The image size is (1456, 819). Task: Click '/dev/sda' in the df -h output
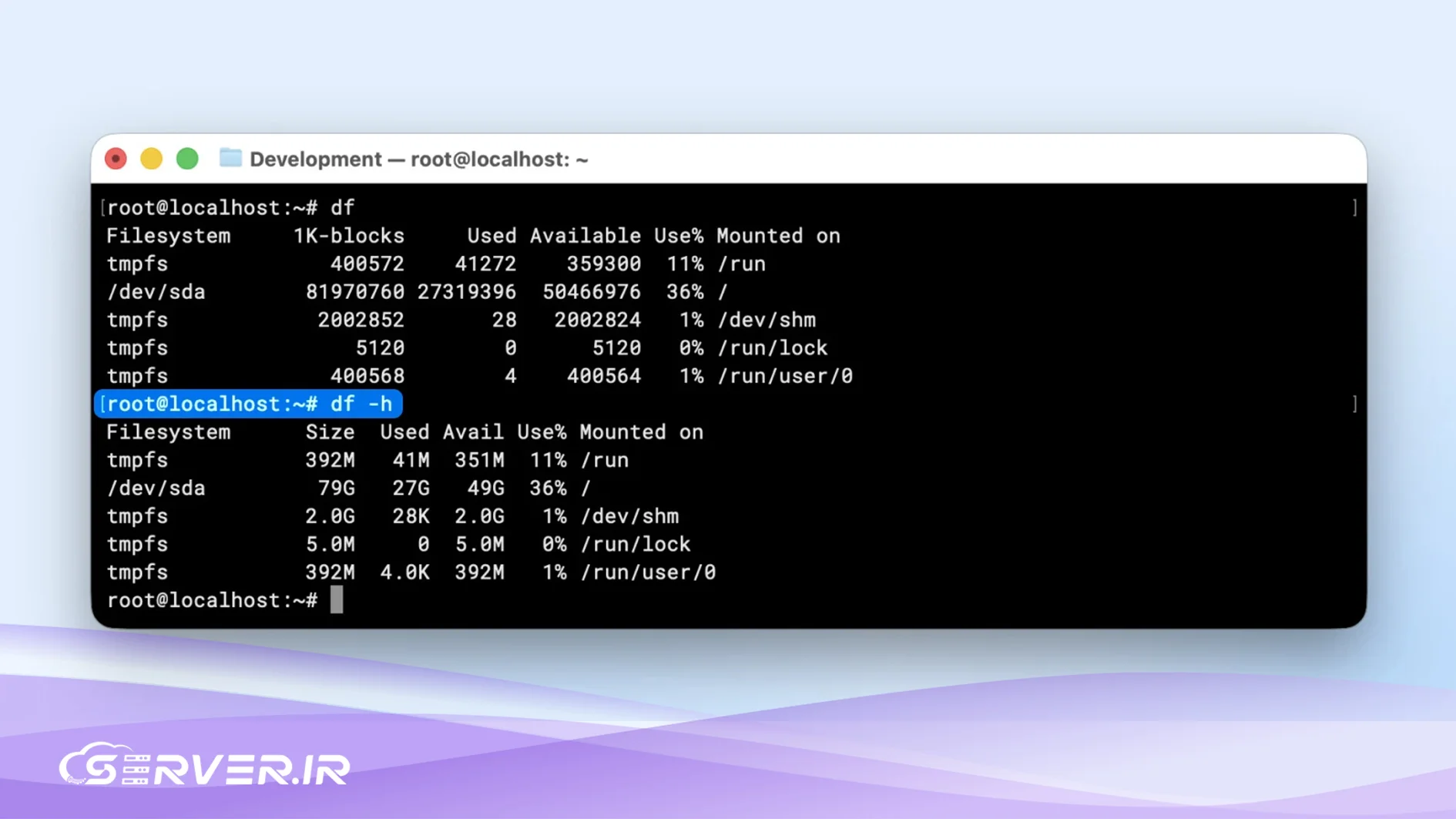(x=156, y=488)
